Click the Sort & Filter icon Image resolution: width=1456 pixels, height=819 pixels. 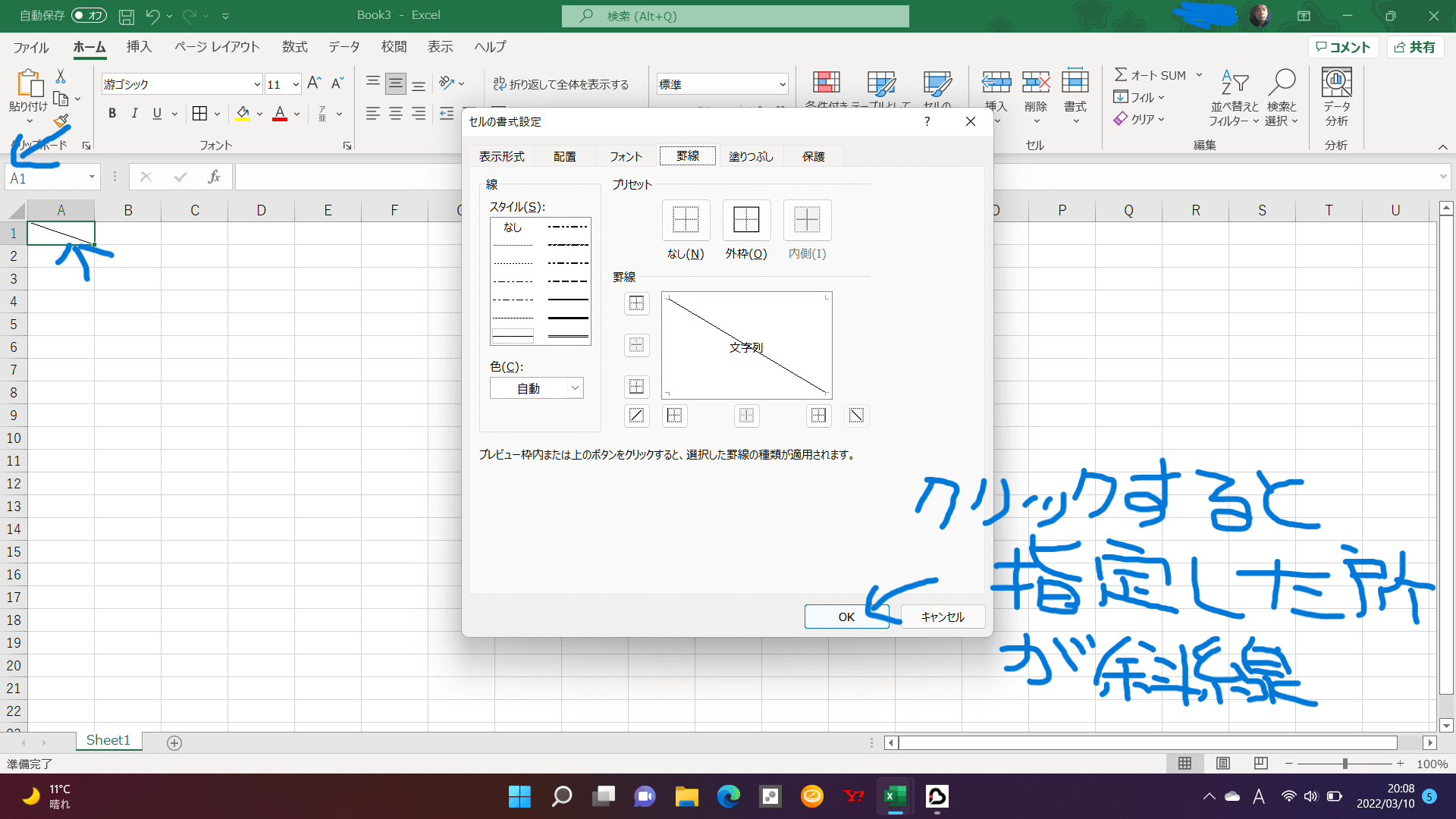pyautogui.click(x=1234, y=83)
